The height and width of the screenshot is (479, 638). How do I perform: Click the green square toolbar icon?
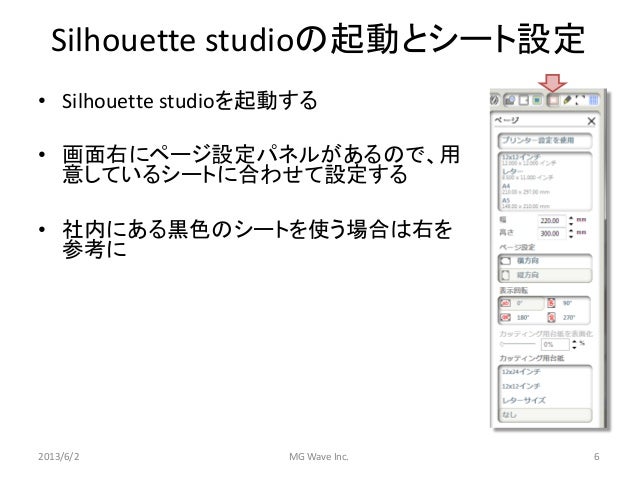(x=537, y=100)
